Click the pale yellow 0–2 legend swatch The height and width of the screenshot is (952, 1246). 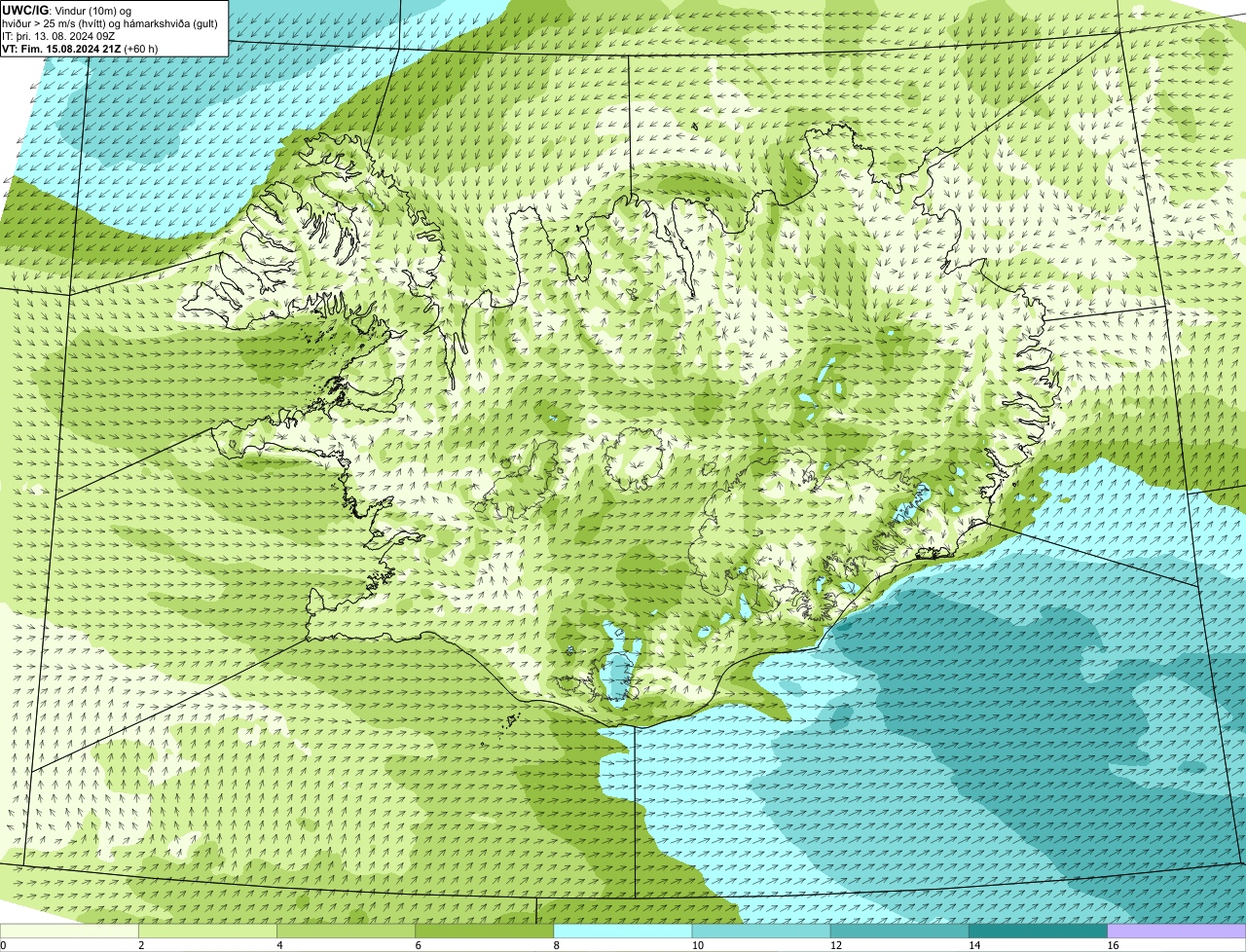(69, 932)
